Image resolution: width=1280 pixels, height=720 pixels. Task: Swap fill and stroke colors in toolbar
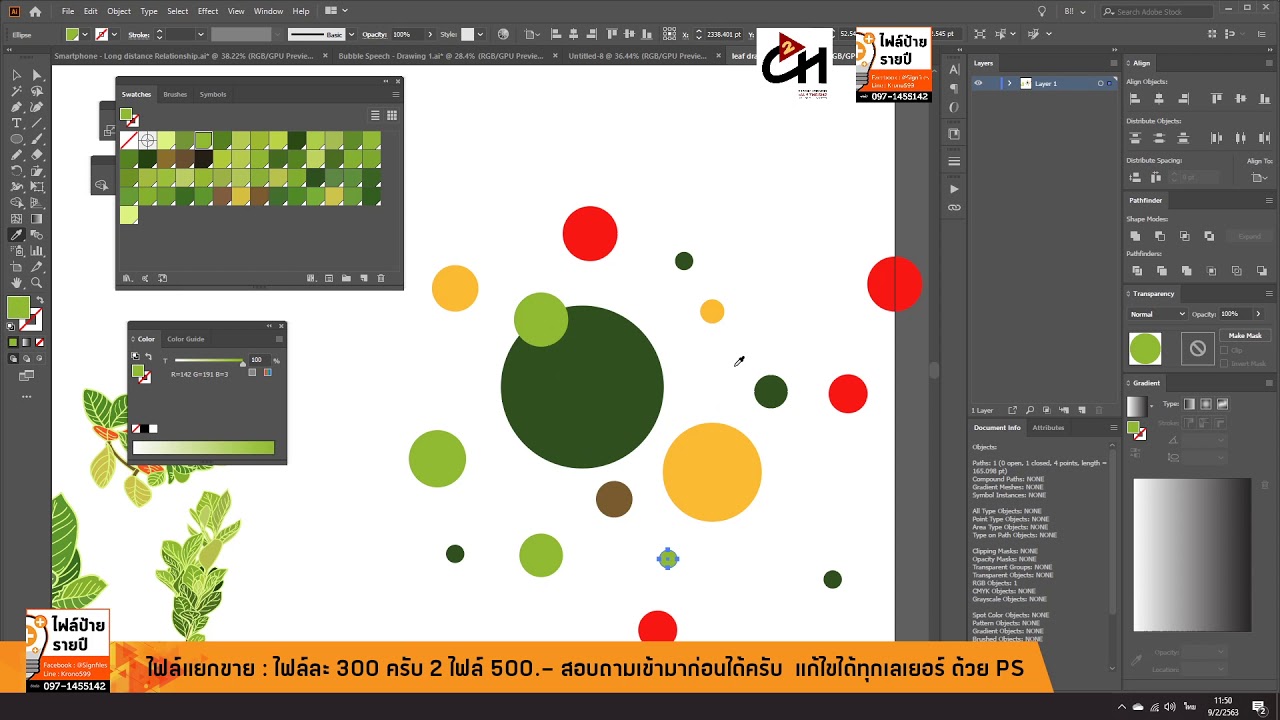click(x=38, y=299)
